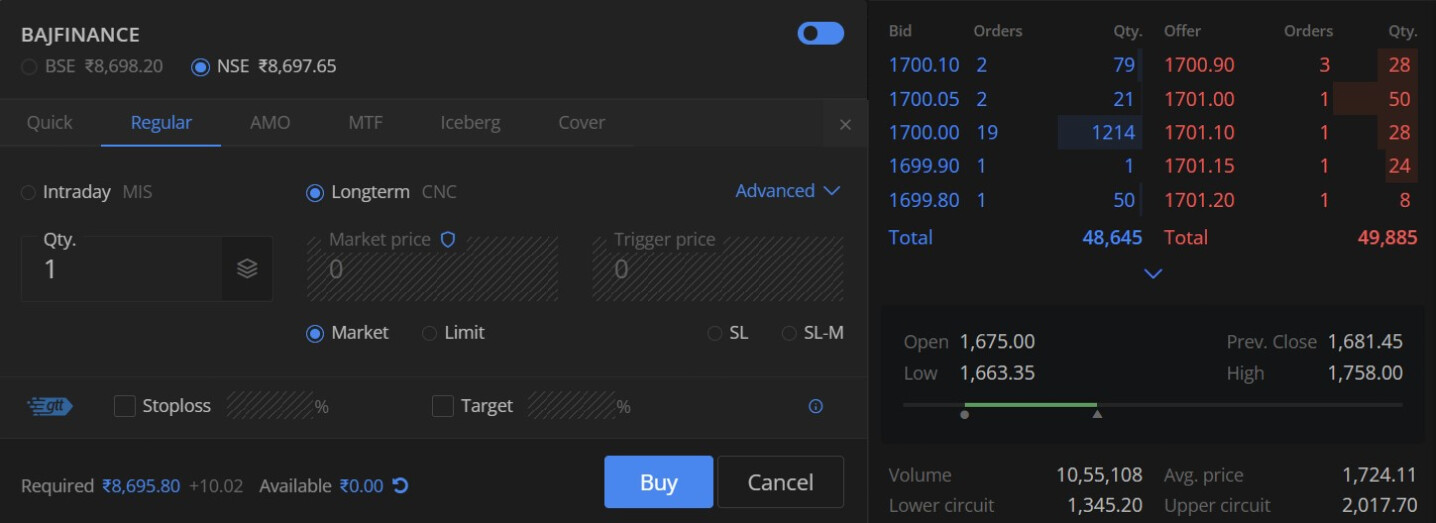1436x523 pixels.
Task: Click bid price 1700.10
Action: click(x=924, y=65)
